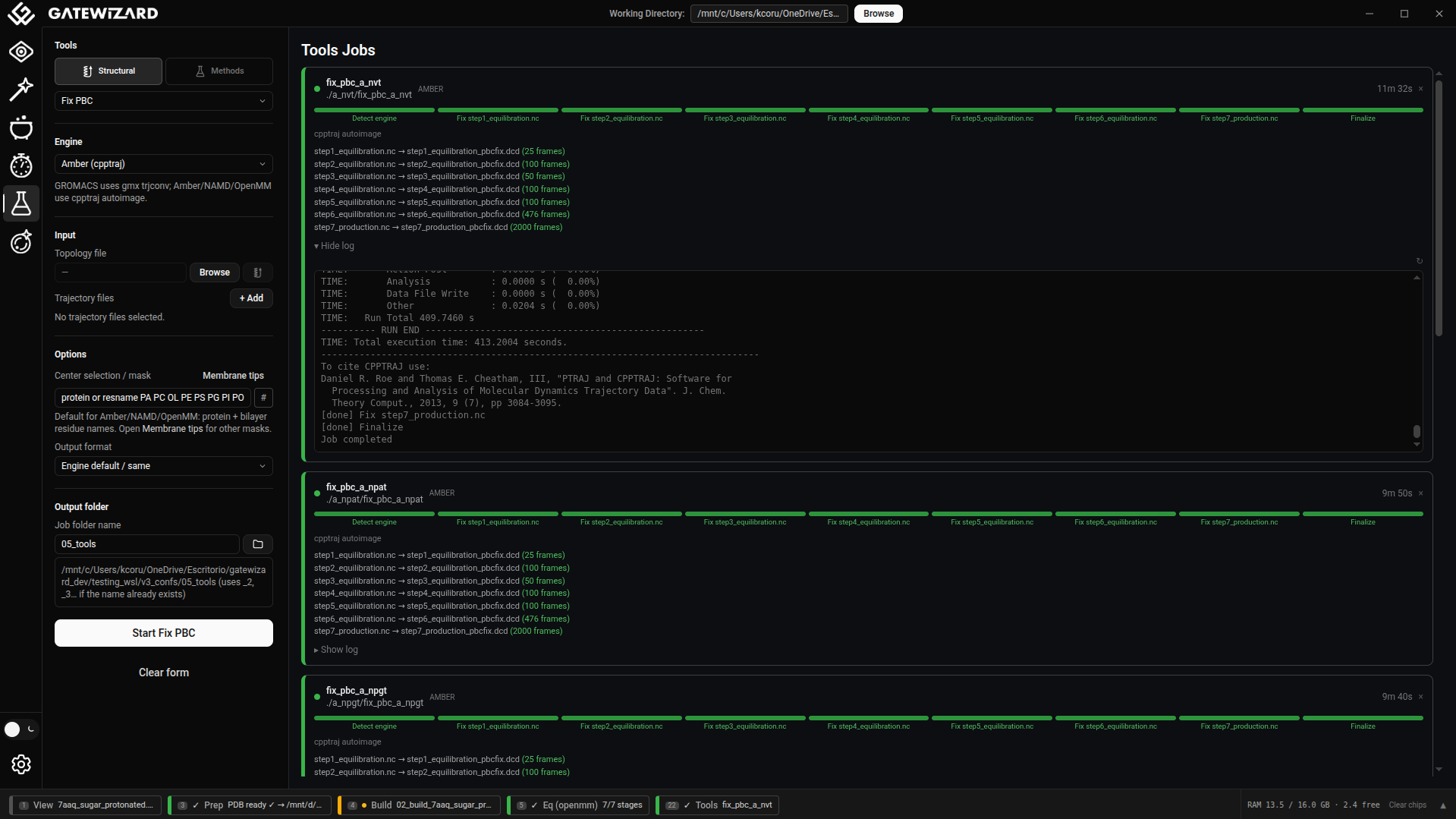The image size is (1456, 819).
Task: Remove the fix_pbc_a_npat job card
Action: 1421,493
